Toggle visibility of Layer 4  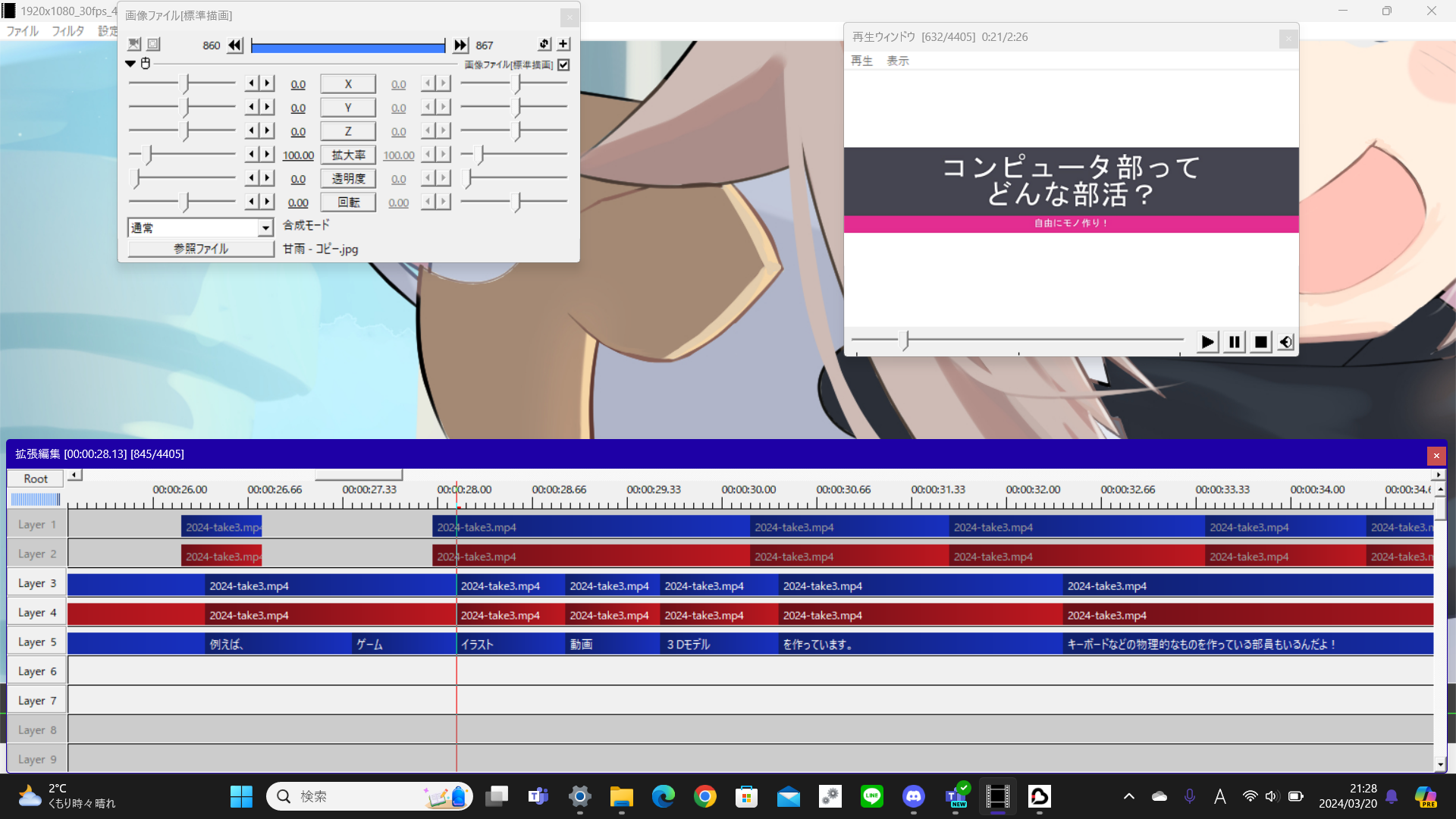37,613
